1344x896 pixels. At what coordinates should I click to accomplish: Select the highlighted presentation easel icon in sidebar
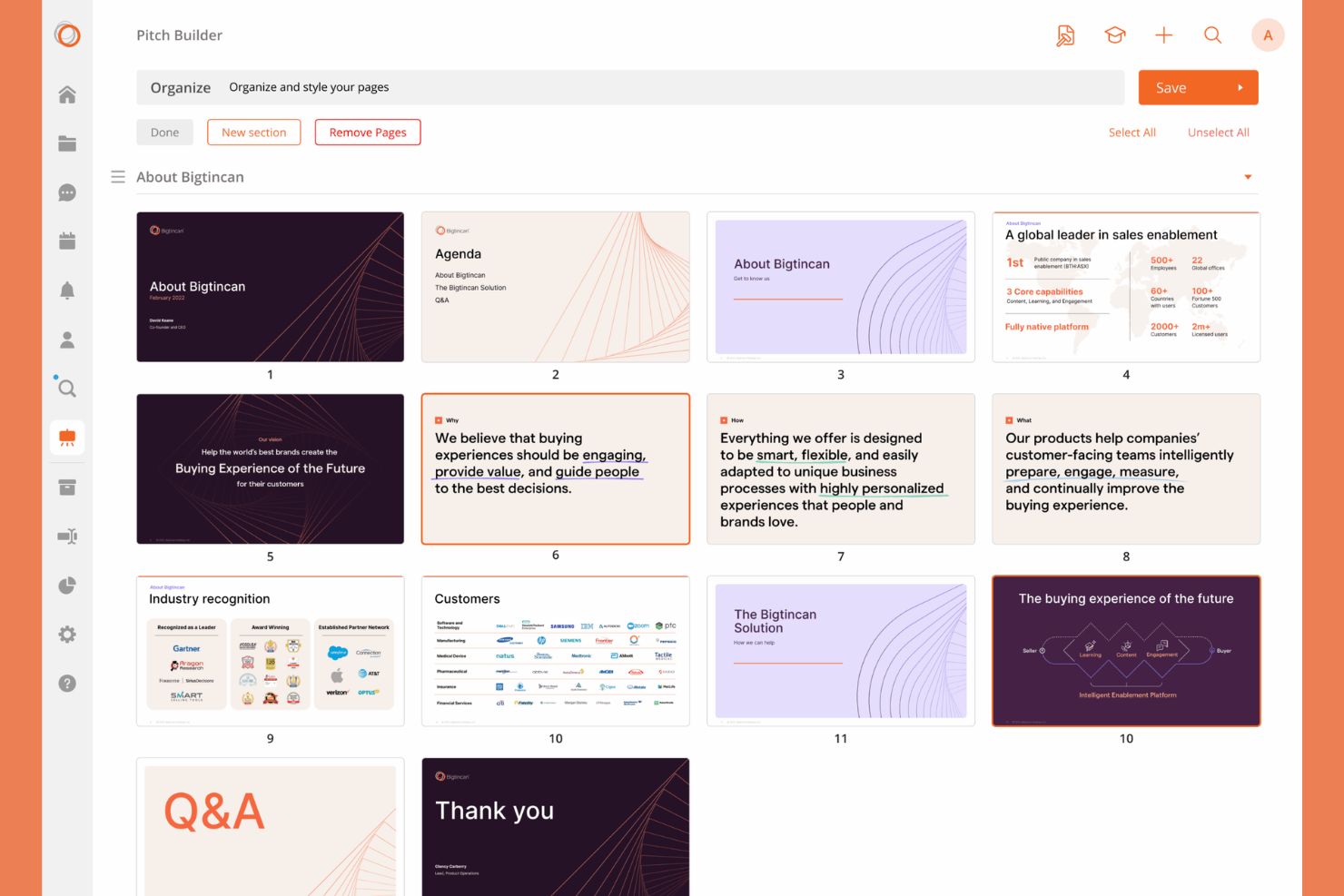[x=67, y=438]
